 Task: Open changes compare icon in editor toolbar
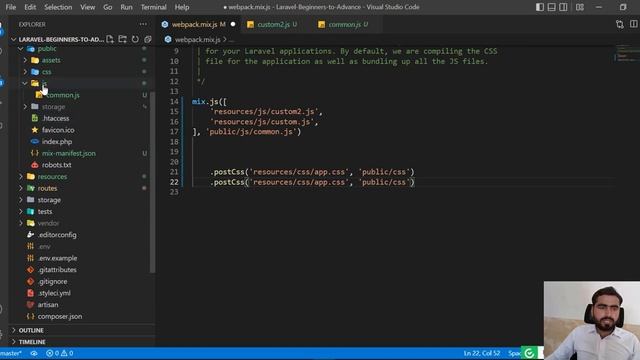point(620,24)
